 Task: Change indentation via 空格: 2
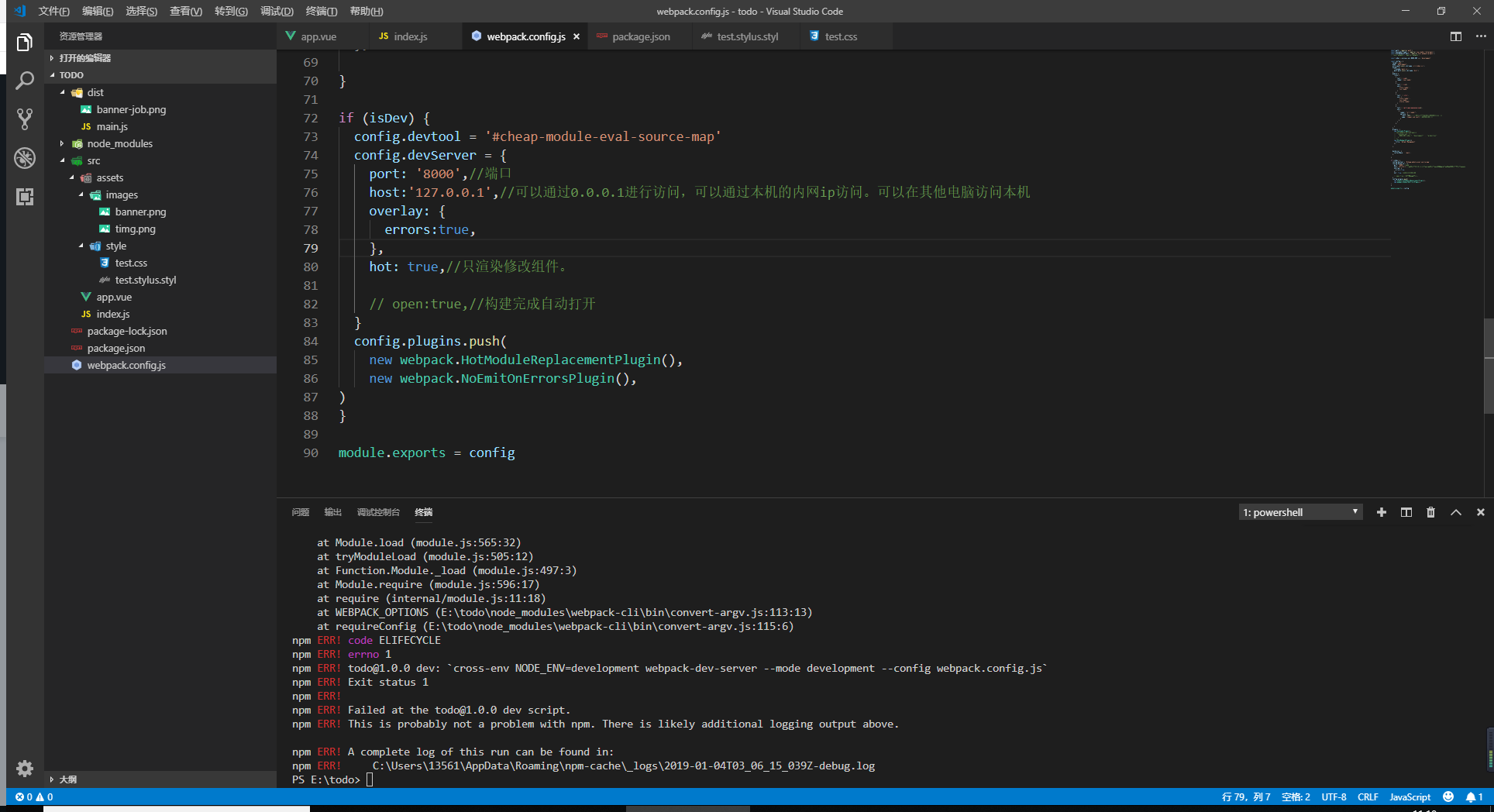pyautogui.click(x=1296, y=797)
